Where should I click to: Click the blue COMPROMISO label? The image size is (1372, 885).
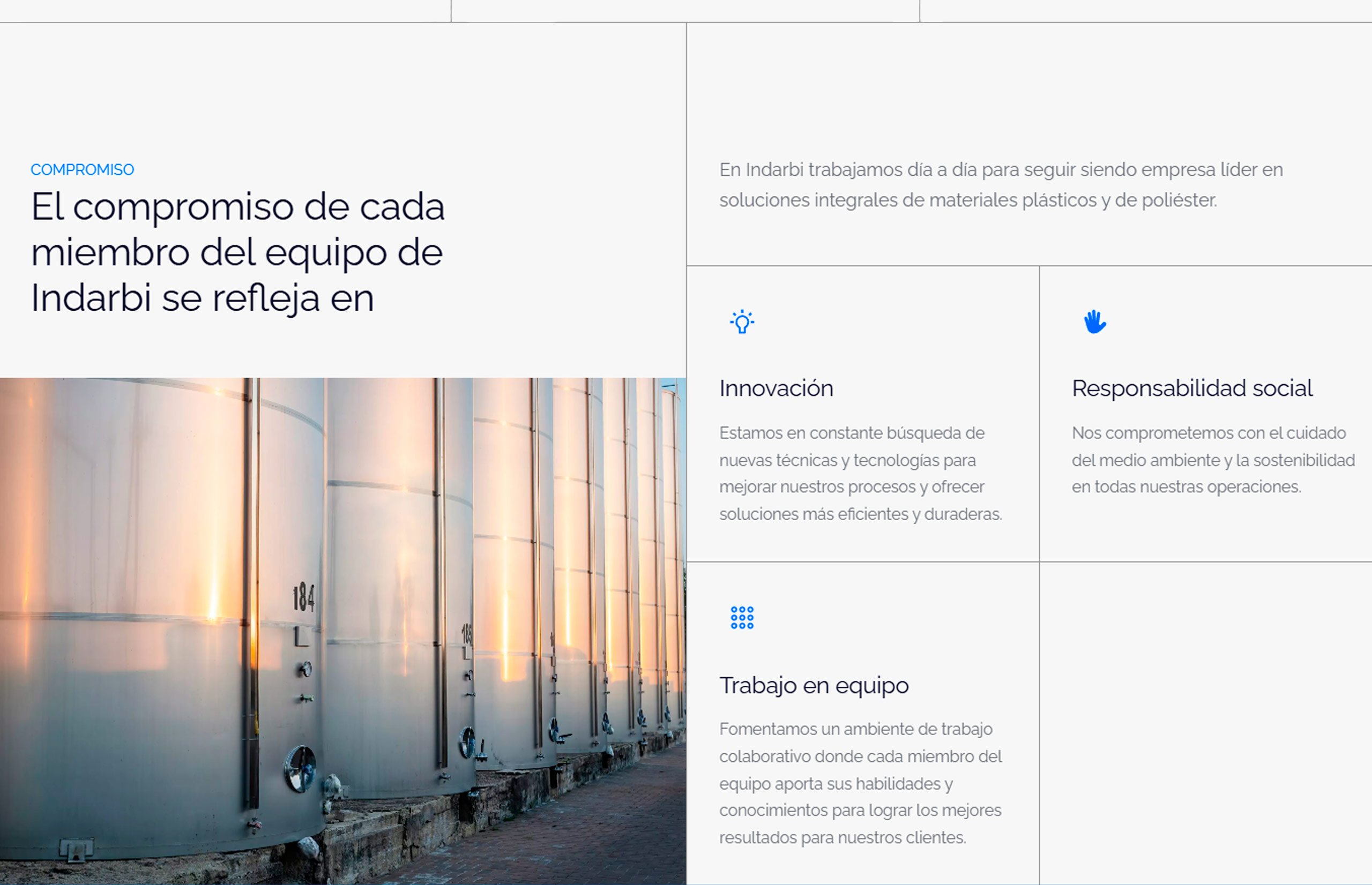(82, 169)
